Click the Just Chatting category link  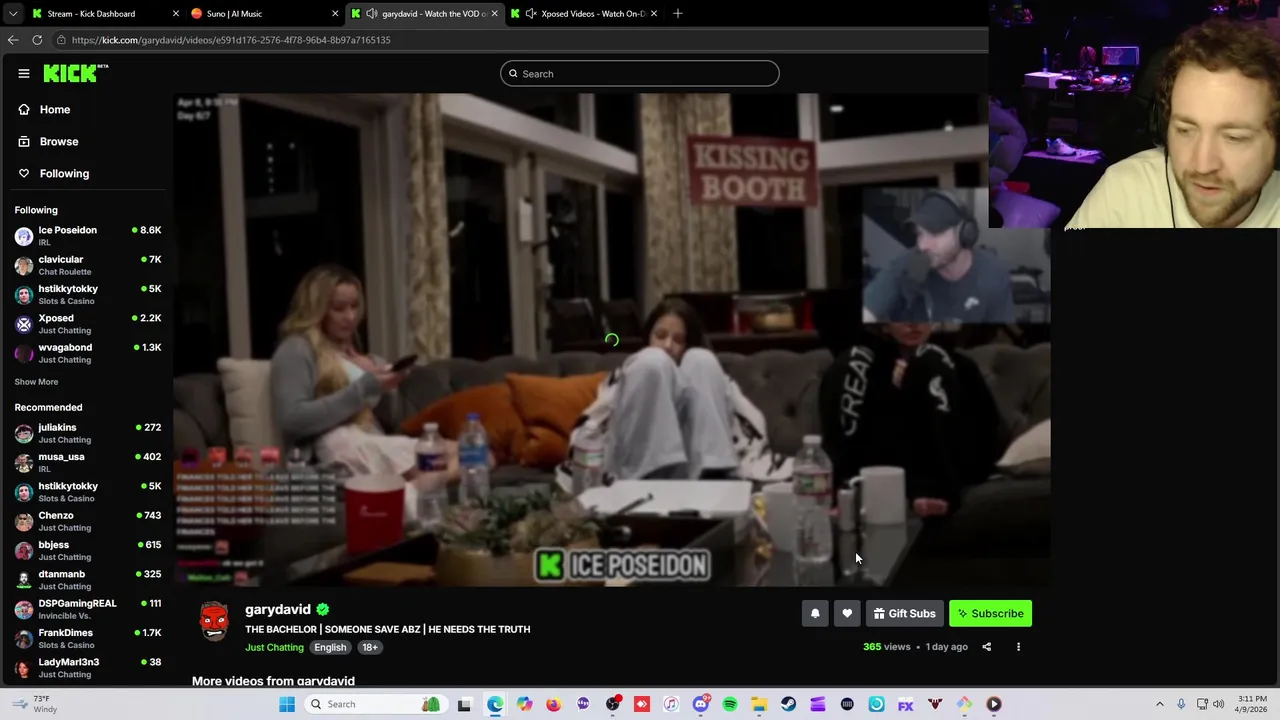pos(274,647)
